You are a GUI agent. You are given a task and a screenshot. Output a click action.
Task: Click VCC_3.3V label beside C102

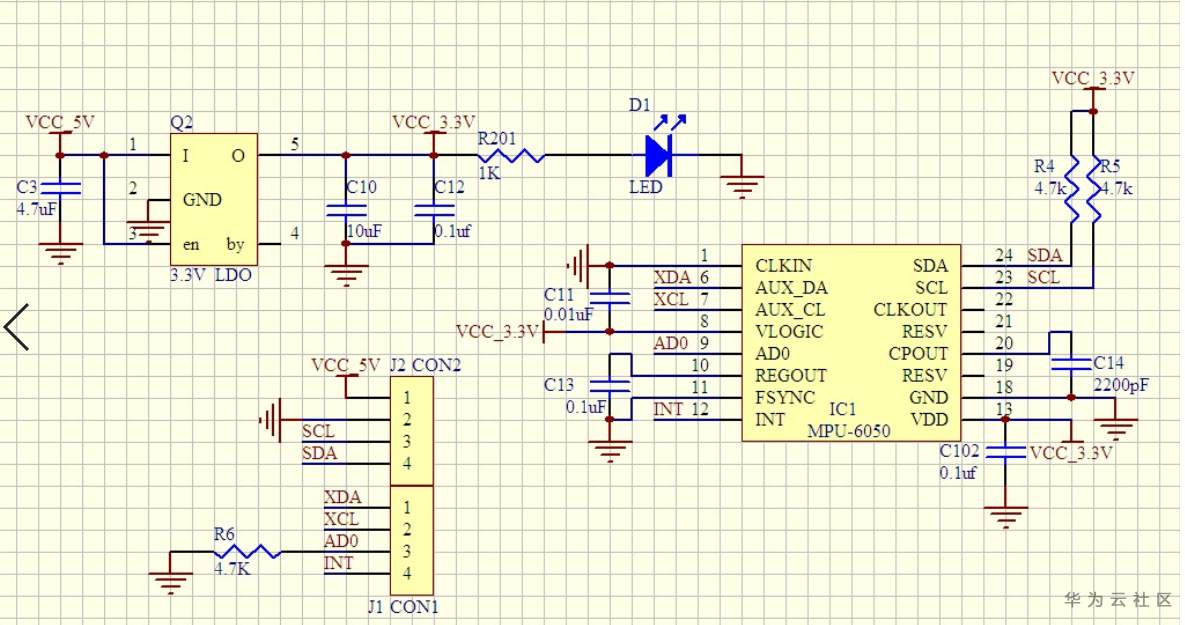coord(1071,453)
